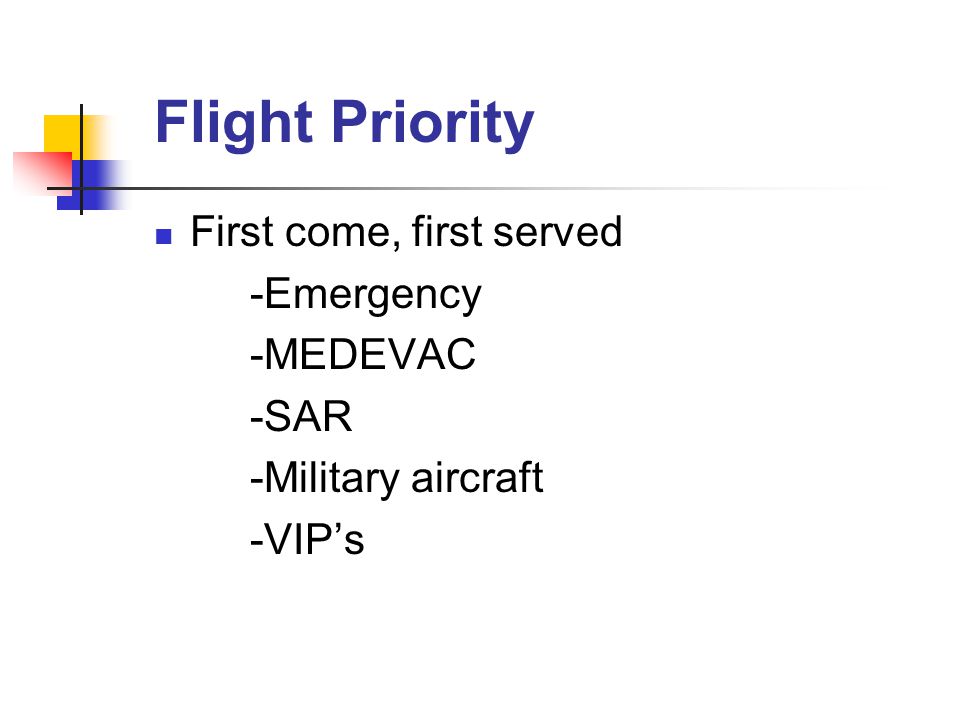This screenshot has width=960, height=720.
Task: Select the blue square bullet marker
Action: [163, 236]
